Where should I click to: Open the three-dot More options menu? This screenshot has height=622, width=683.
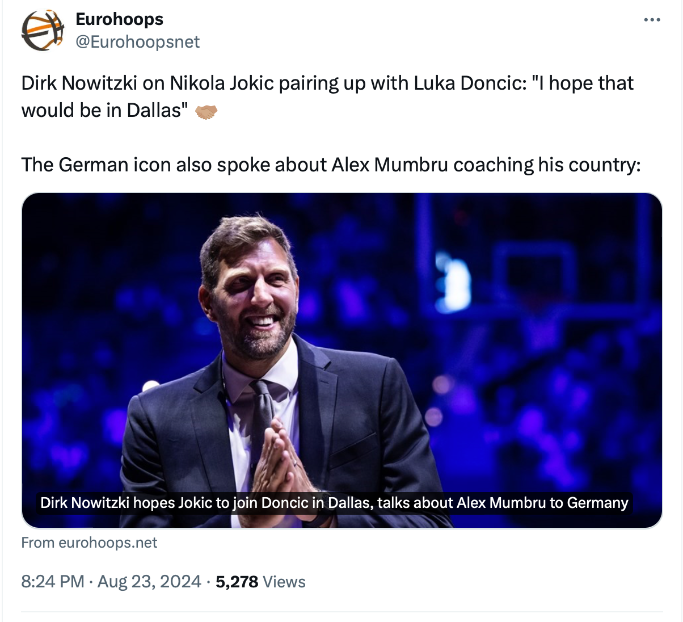point(652,20)
